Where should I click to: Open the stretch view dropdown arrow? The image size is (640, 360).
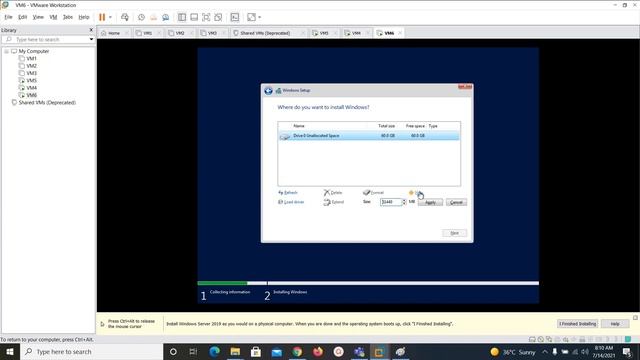pyautogui.click(x=260, y=17)
